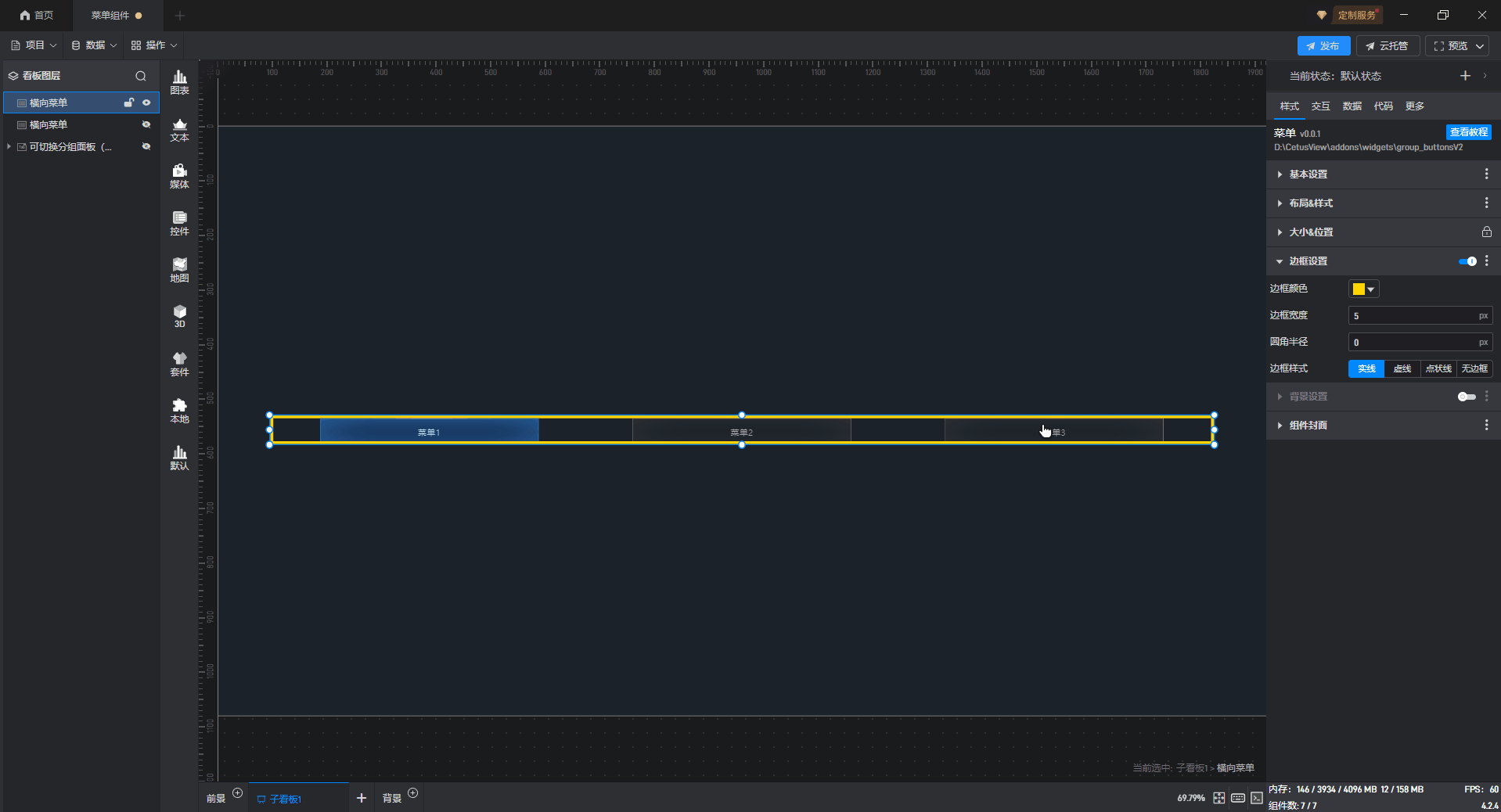Open the 控件 component category
The height and width of the screenshot is (812, 1501).
click(179, 223)
